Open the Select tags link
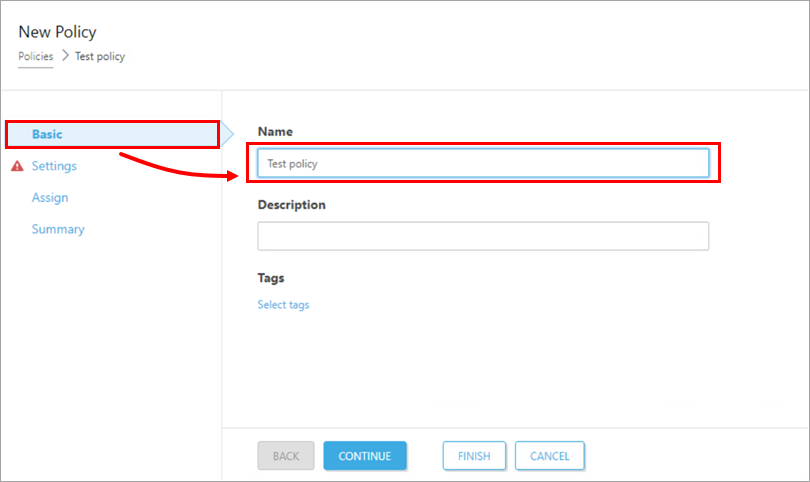 coord(283,305)
